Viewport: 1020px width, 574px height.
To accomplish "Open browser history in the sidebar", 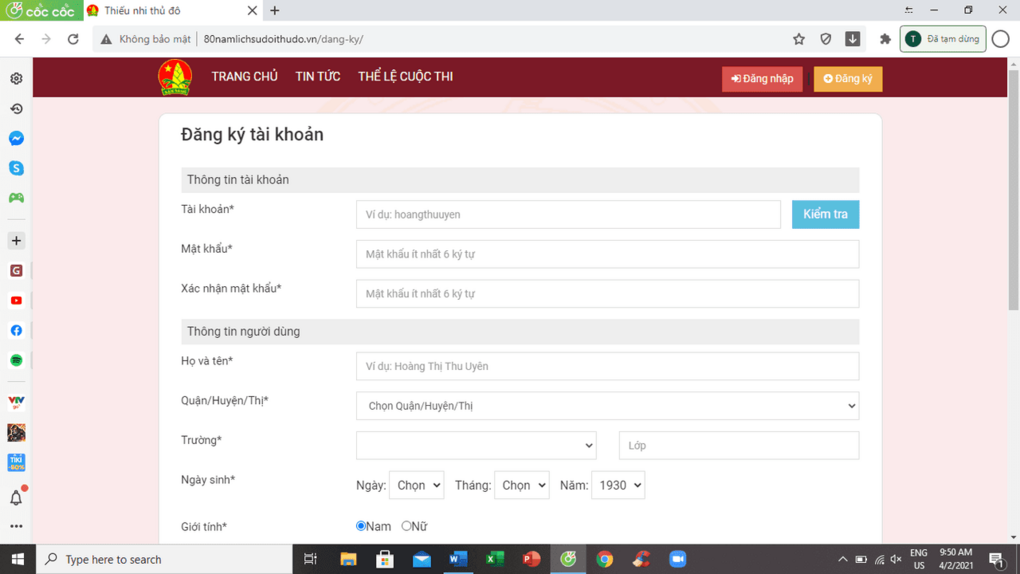I will click(16, 108).
